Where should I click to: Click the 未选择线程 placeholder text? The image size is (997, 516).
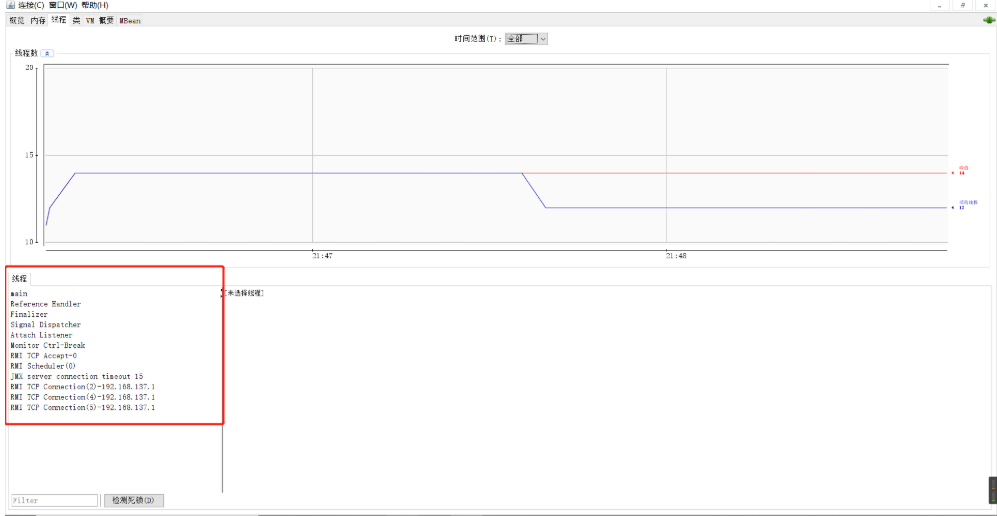244,293
